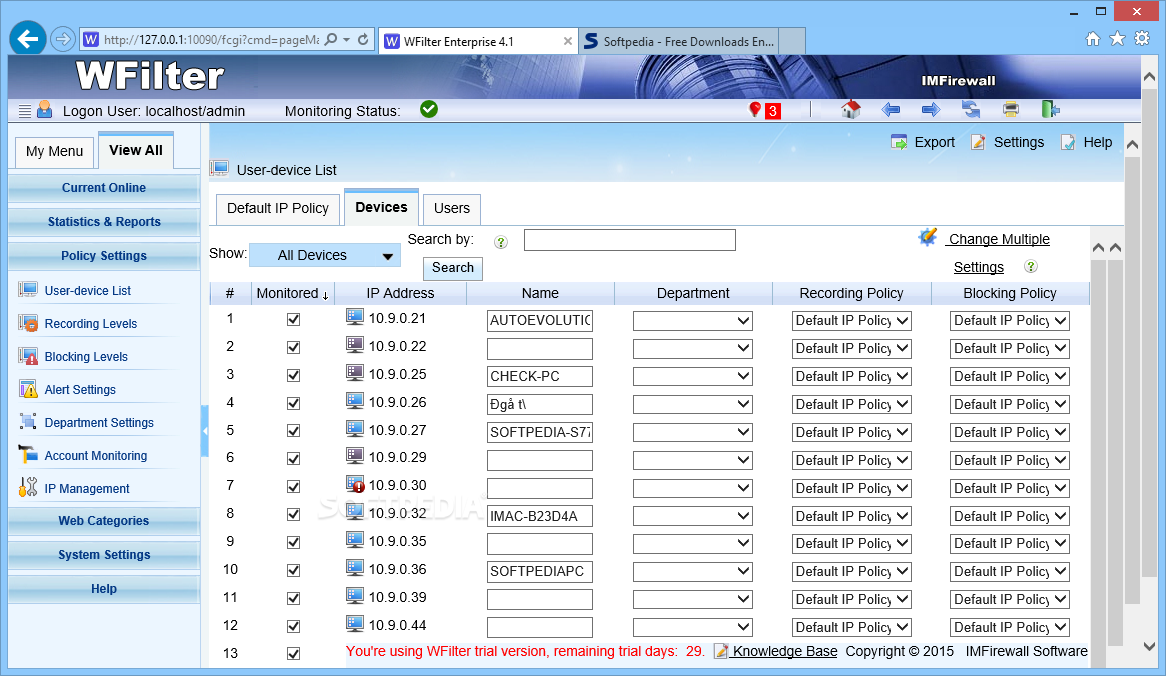Open Blocking Policy dropdown for 10.9.0.32
This screenshot has height=676, width=1166.
1009,516
